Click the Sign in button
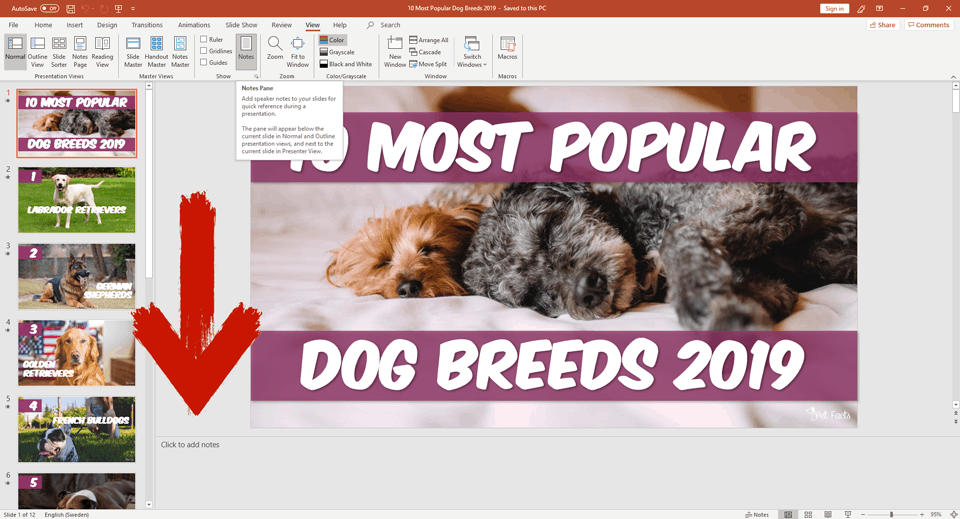This screenshot has height=519, width=960. pyautogui.click(x=834, y=9)
